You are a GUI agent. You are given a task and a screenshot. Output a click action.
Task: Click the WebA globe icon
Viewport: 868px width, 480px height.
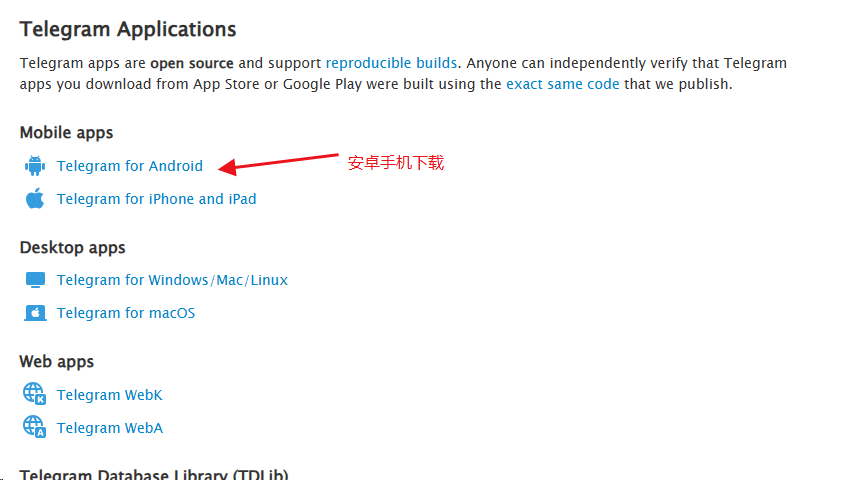(34, 427)
